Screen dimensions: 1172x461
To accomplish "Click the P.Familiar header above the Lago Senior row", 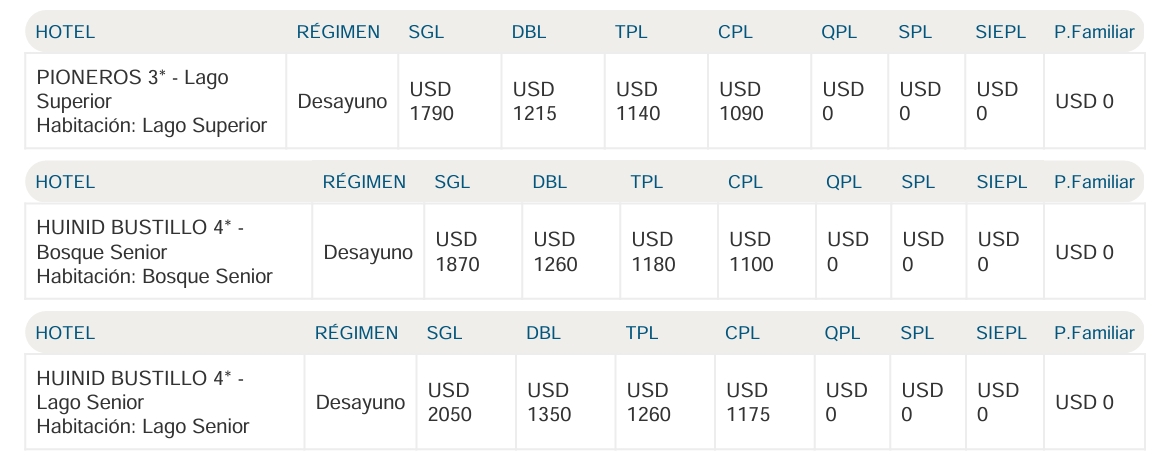I will (1094, 333).
